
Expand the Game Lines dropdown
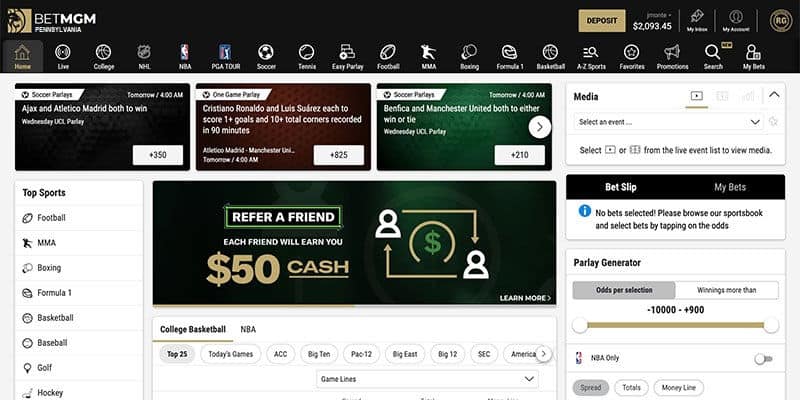(427, 379)
